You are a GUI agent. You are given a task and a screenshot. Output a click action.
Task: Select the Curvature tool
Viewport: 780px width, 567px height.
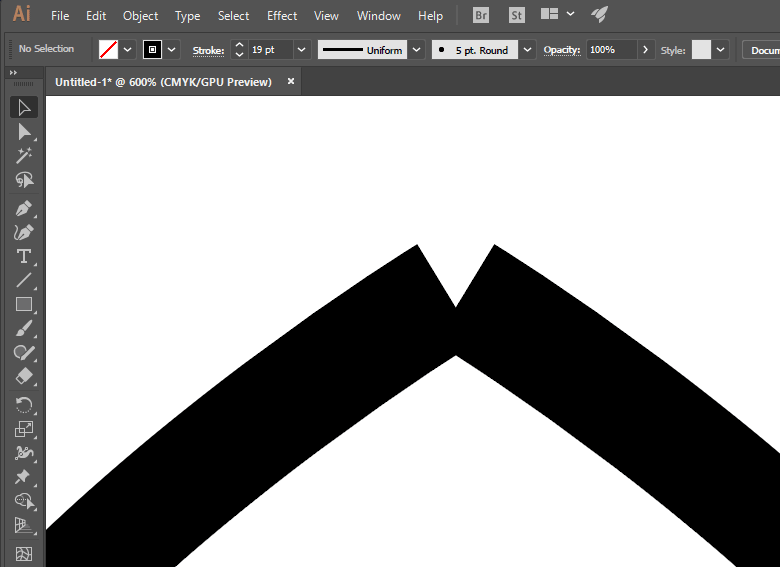(x=24, y=232)
